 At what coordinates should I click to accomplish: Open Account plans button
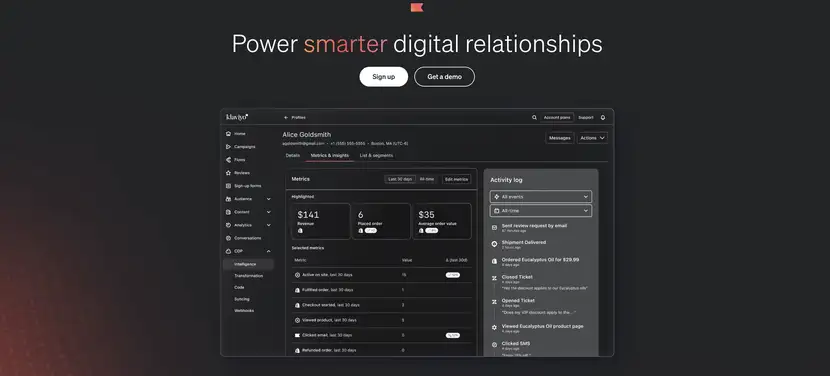coord(557,118)
